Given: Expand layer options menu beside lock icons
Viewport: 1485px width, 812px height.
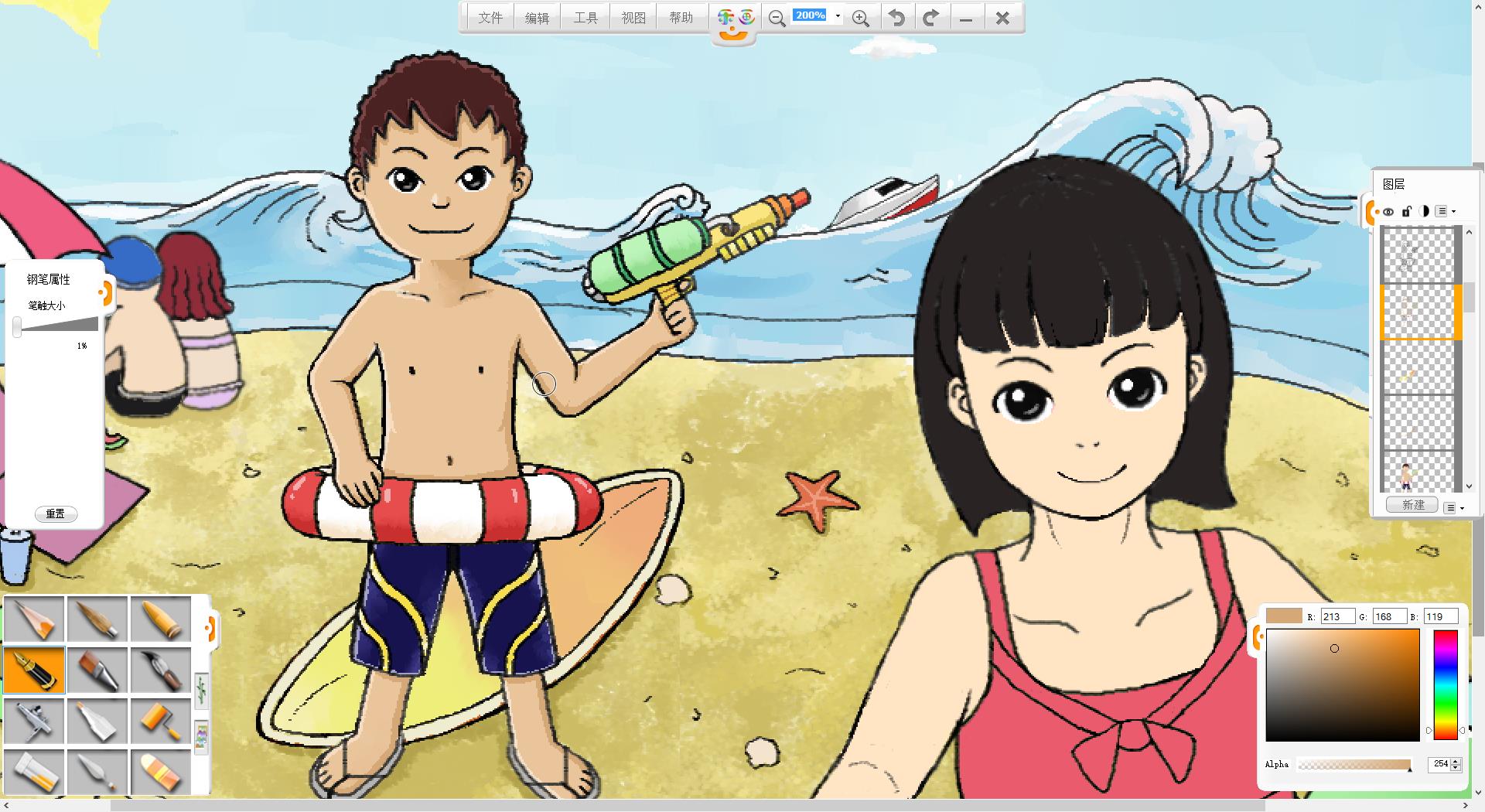Looking at the screenshot, I should [x=1445, y=211].
